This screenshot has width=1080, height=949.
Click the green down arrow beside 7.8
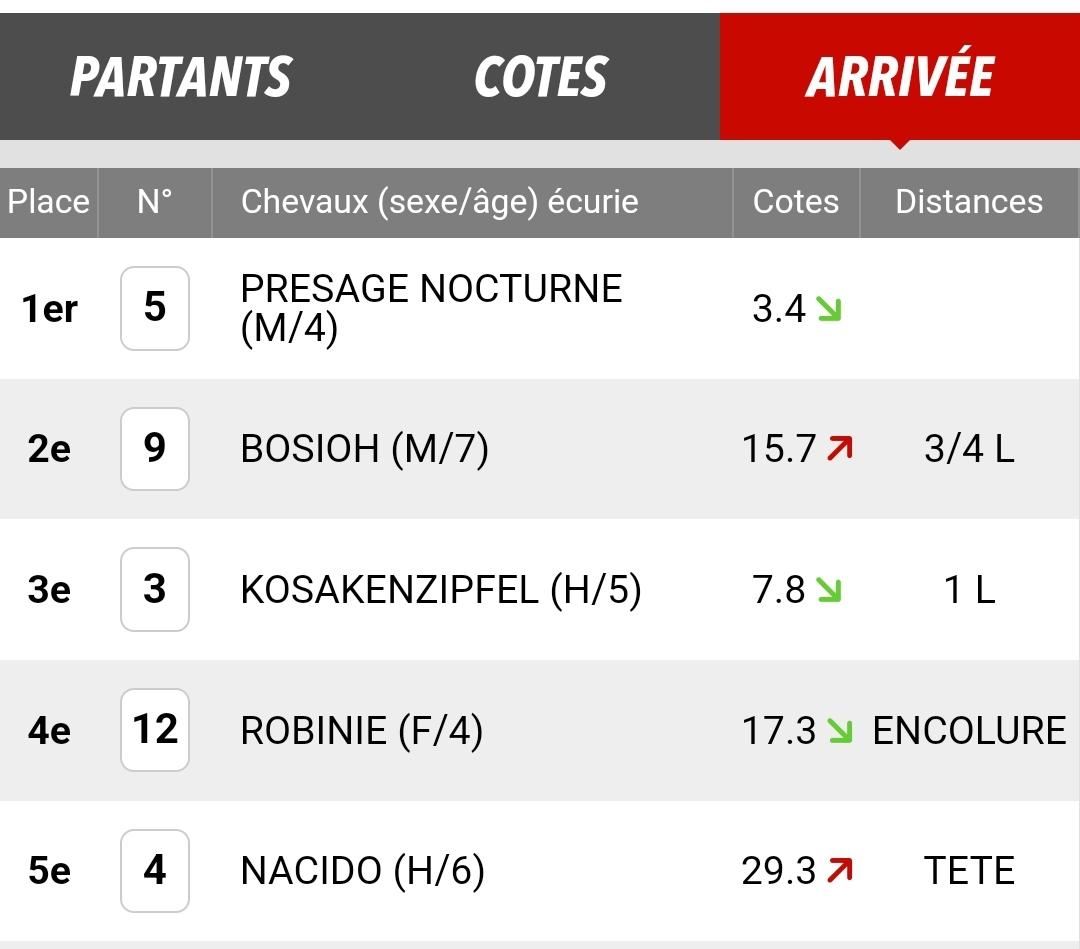coord(829,590)
